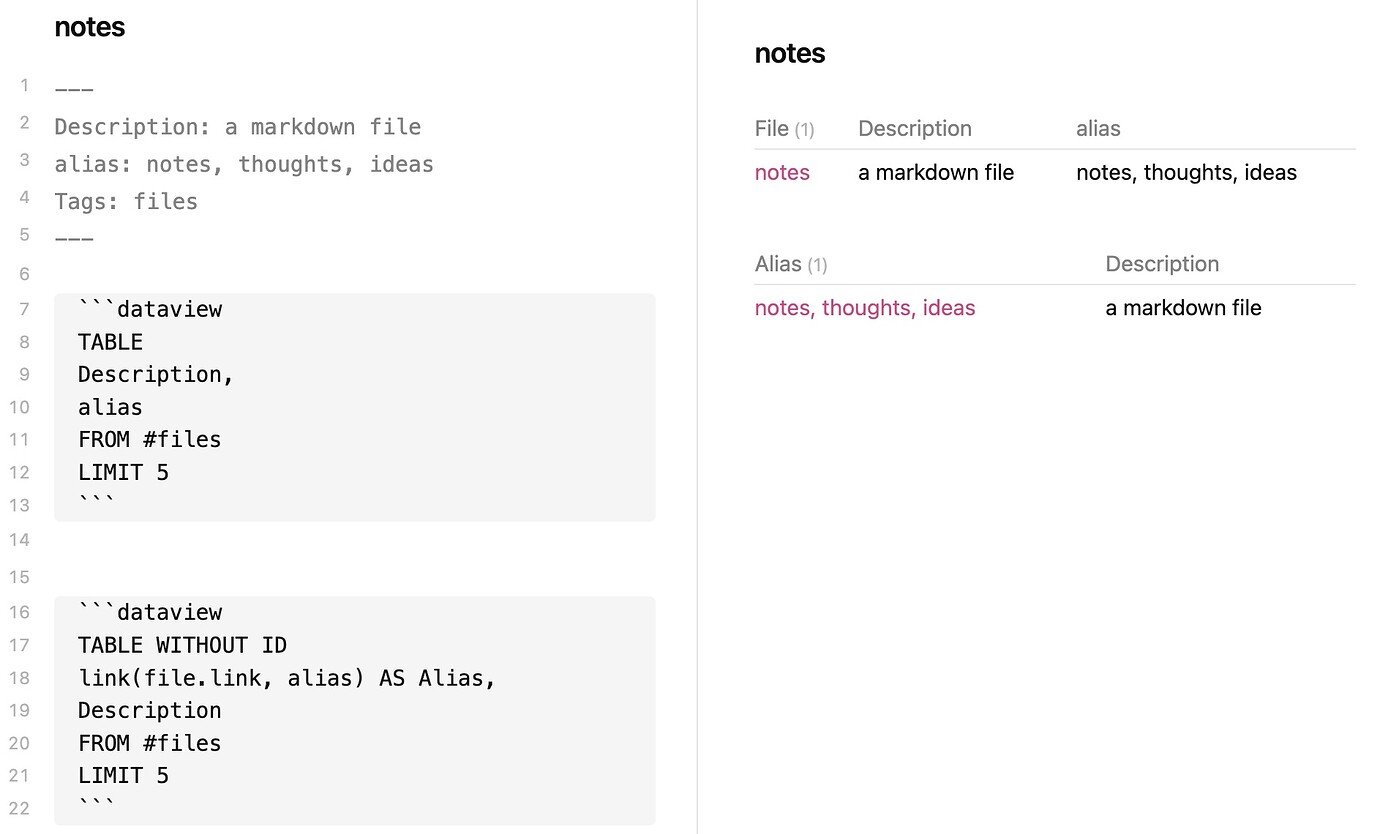Click the "alias: notes, thoughts, ideas" frontmatter line

pyautogui.click(x=243, y=163)
